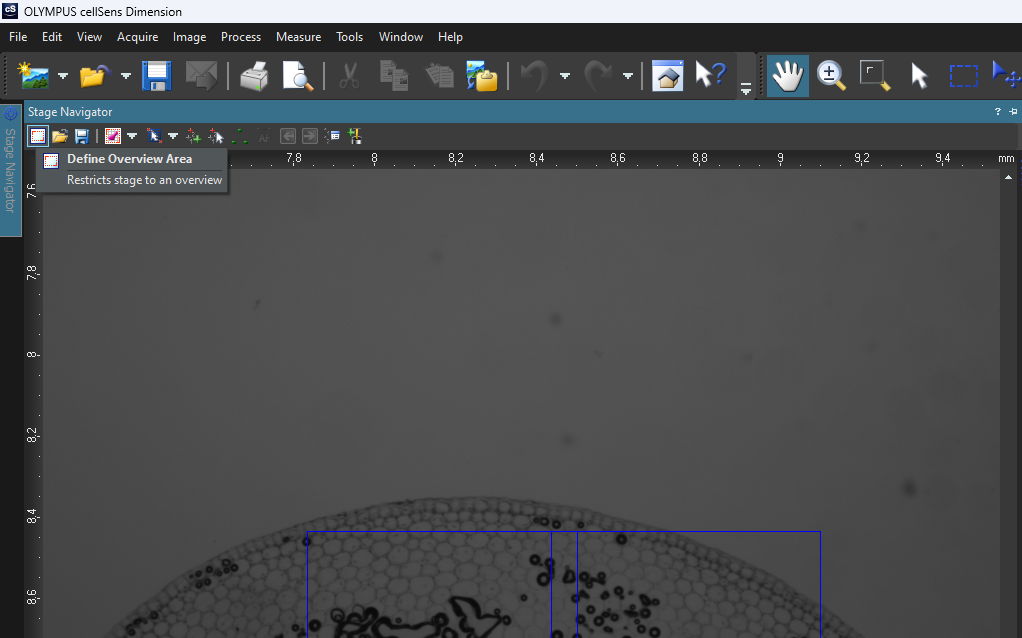Viewport: 1022px width, 638px height.
Task: Select the Zoom magnifier tool
Action: (x=831, y=76)
